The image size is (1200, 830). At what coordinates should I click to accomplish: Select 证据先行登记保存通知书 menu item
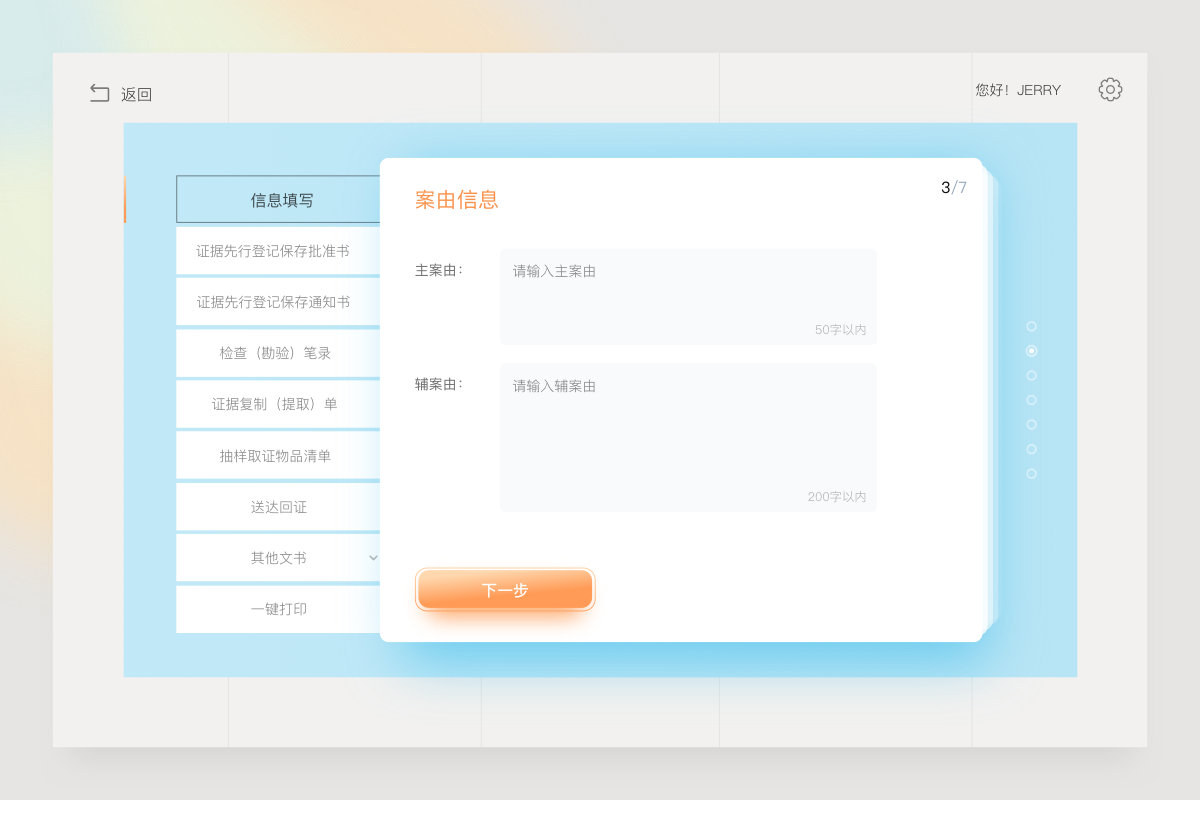(273, 302)
